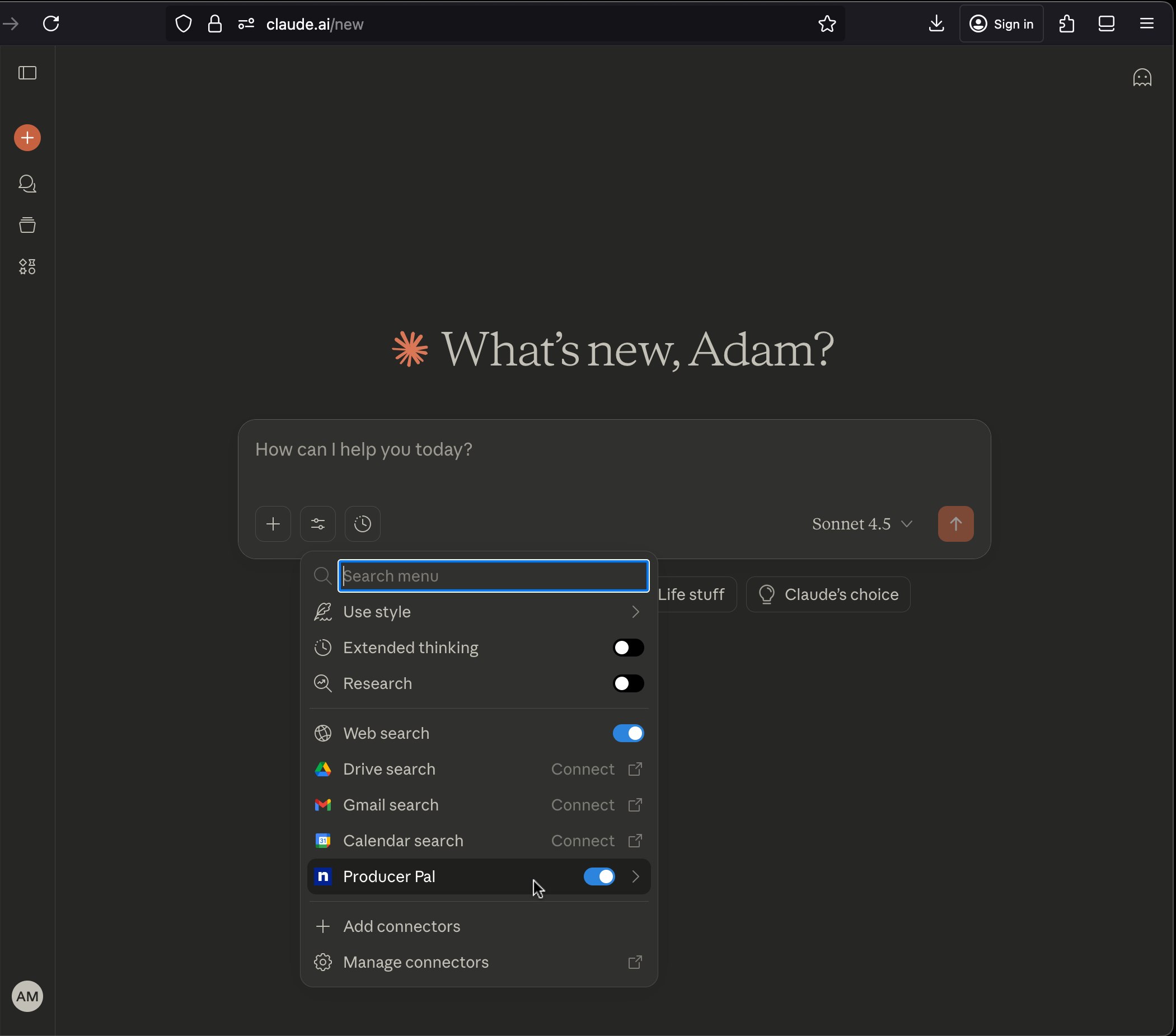Open the Sonnet 4.5 model selector
This screenshot has width=1176, height=1036.
(861, 523)
